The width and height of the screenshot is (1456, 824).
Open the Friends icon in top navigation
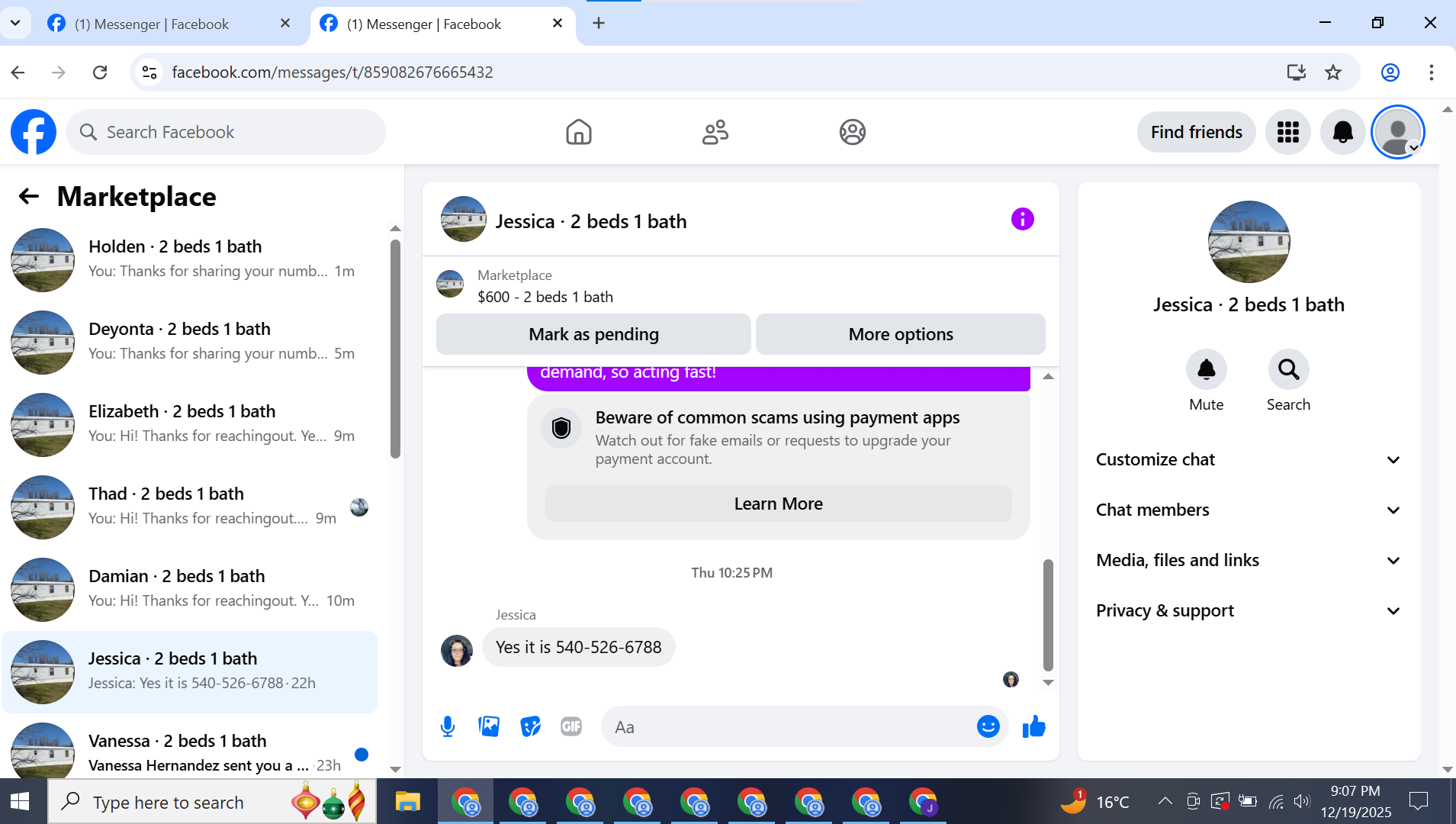point(715,132)
